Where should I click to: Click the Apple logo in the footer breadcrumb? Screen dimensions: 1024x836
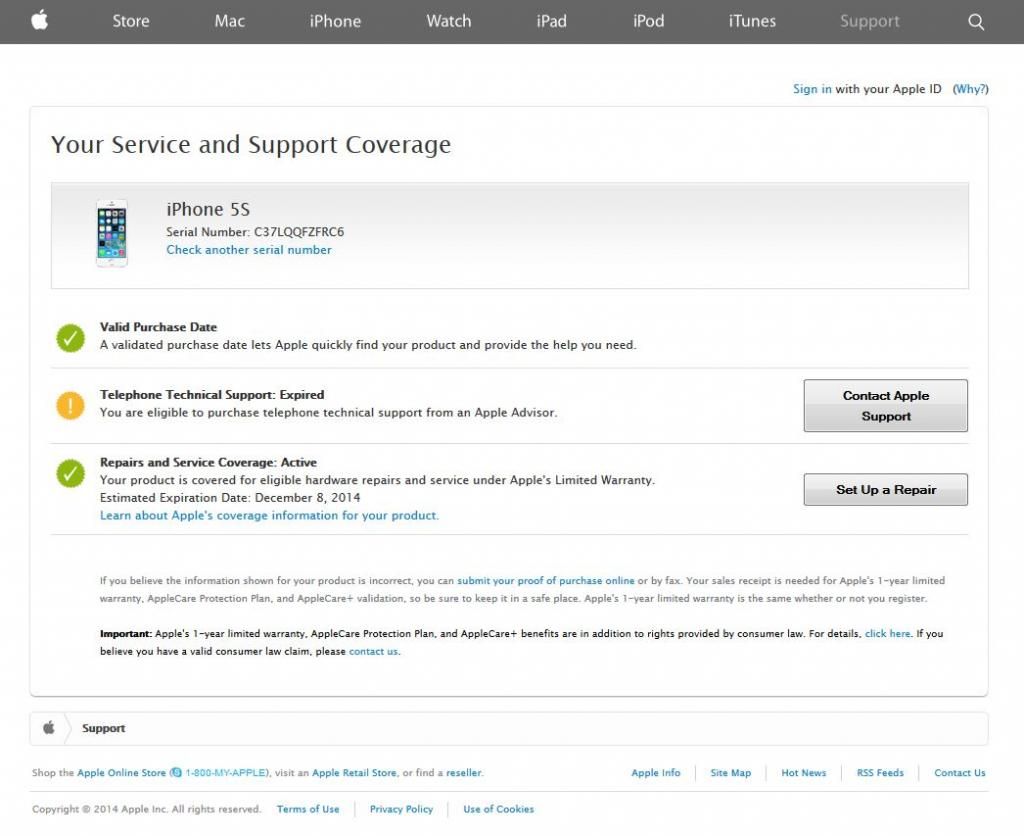tap(48, 728)
